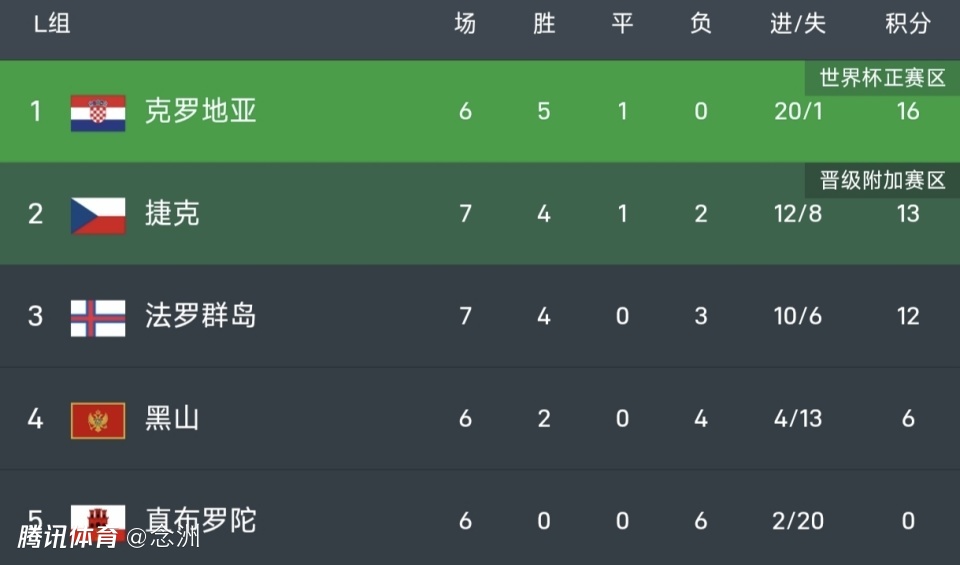Click the 晋级附加赛区 label badge
Image resolution: width=960 pixels, height=565 pixels.
[x=882, y=181]
